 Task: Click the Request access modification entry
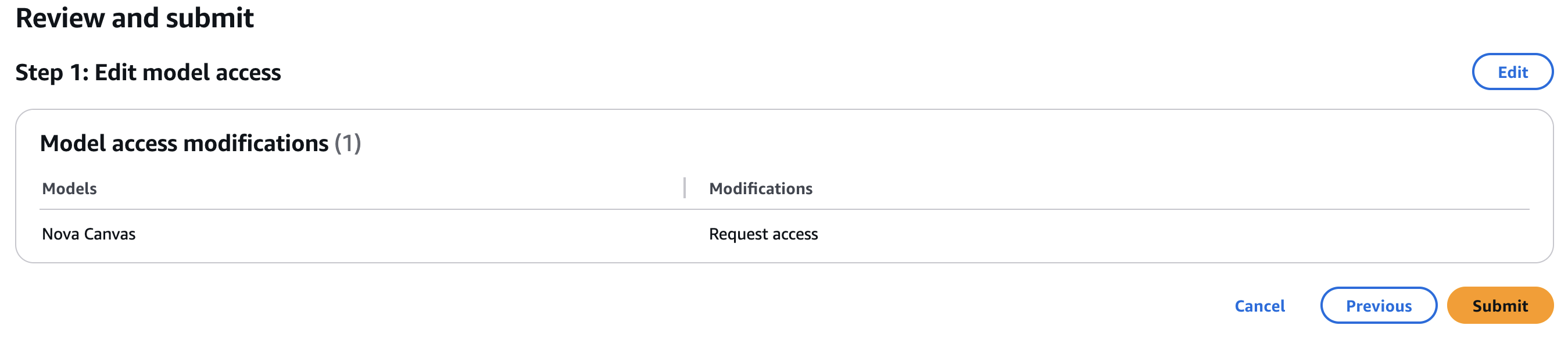pyautogui.click(x=763, y=233)
